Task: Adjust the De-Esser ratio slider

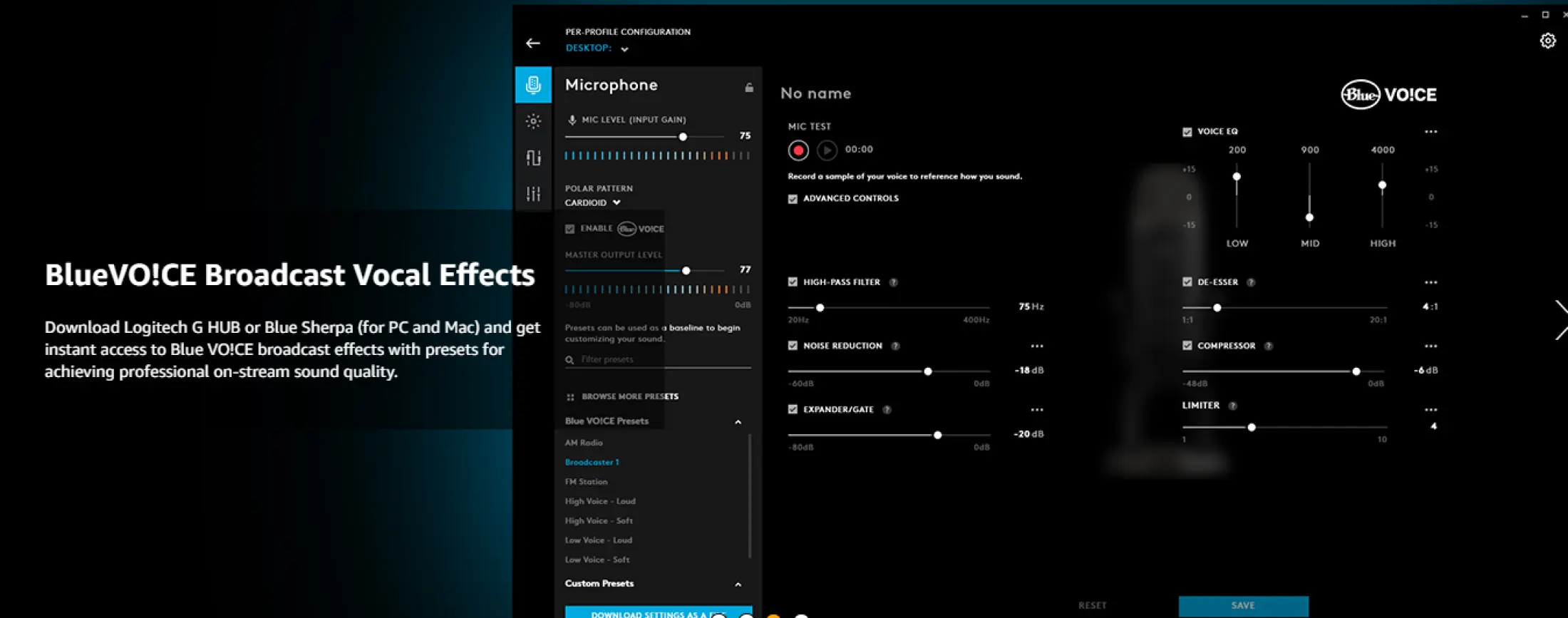Action: point(1217,308)
